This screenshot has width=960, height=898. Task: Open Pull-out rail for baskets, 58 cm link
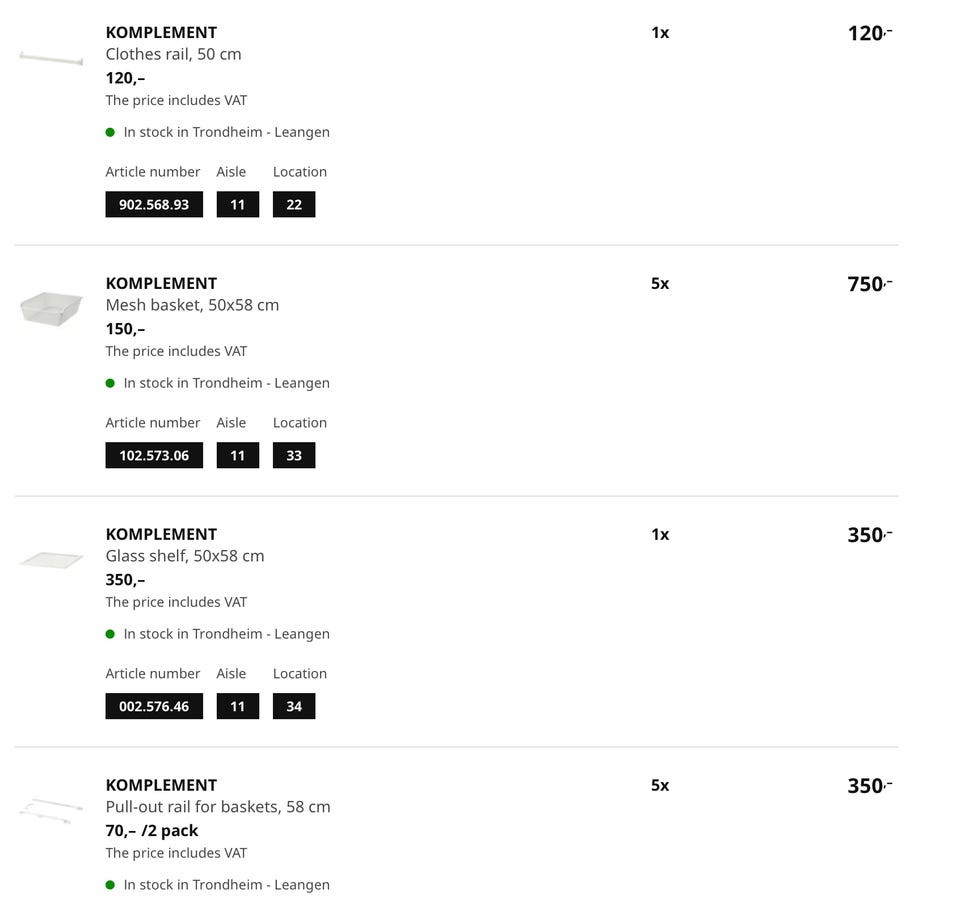pyautogui.click(x=218, y=807)
